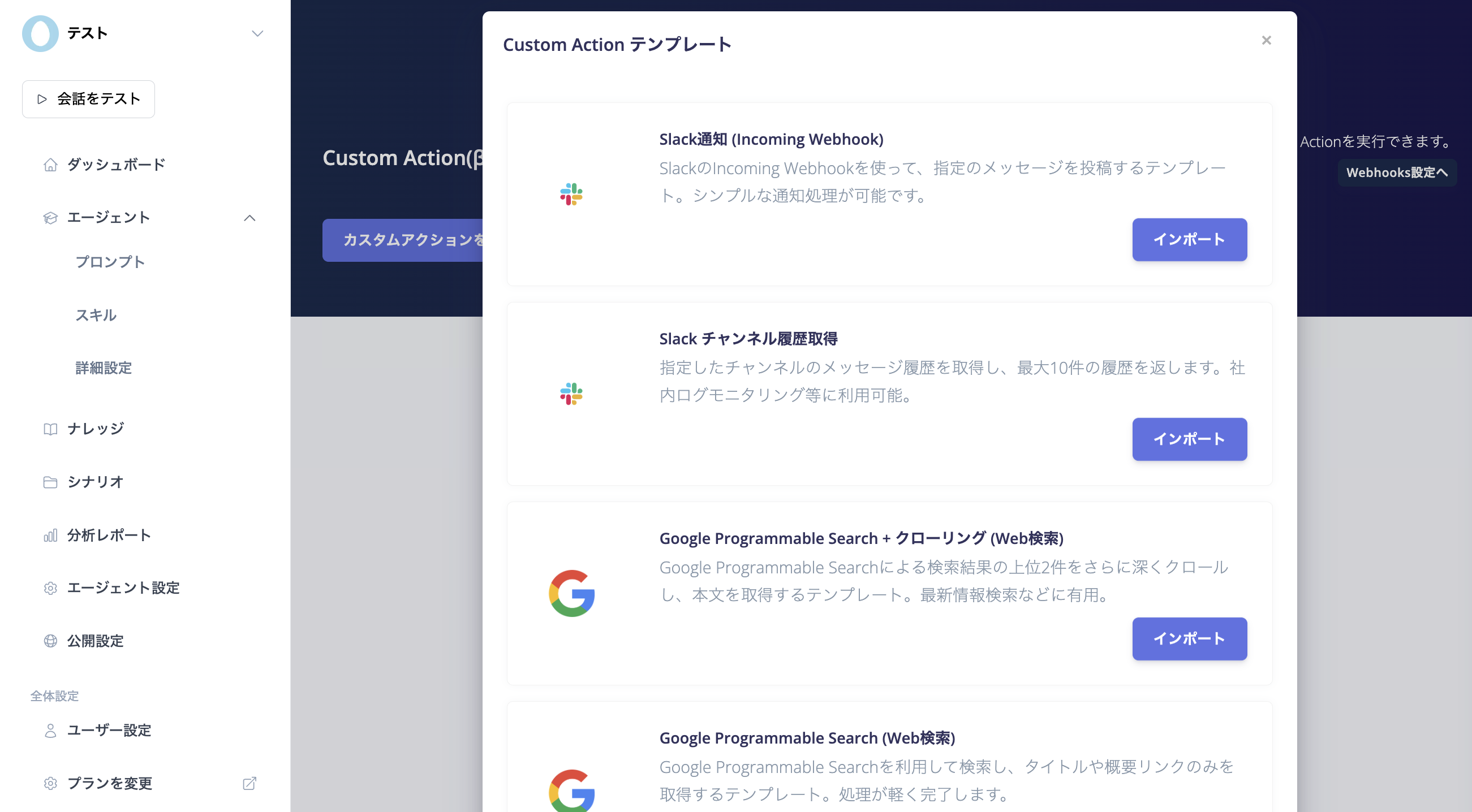This screenshot has height=812, width=1472.
Task: Click the Google logo in クローリング template card
Action: (x=571, y=593)
